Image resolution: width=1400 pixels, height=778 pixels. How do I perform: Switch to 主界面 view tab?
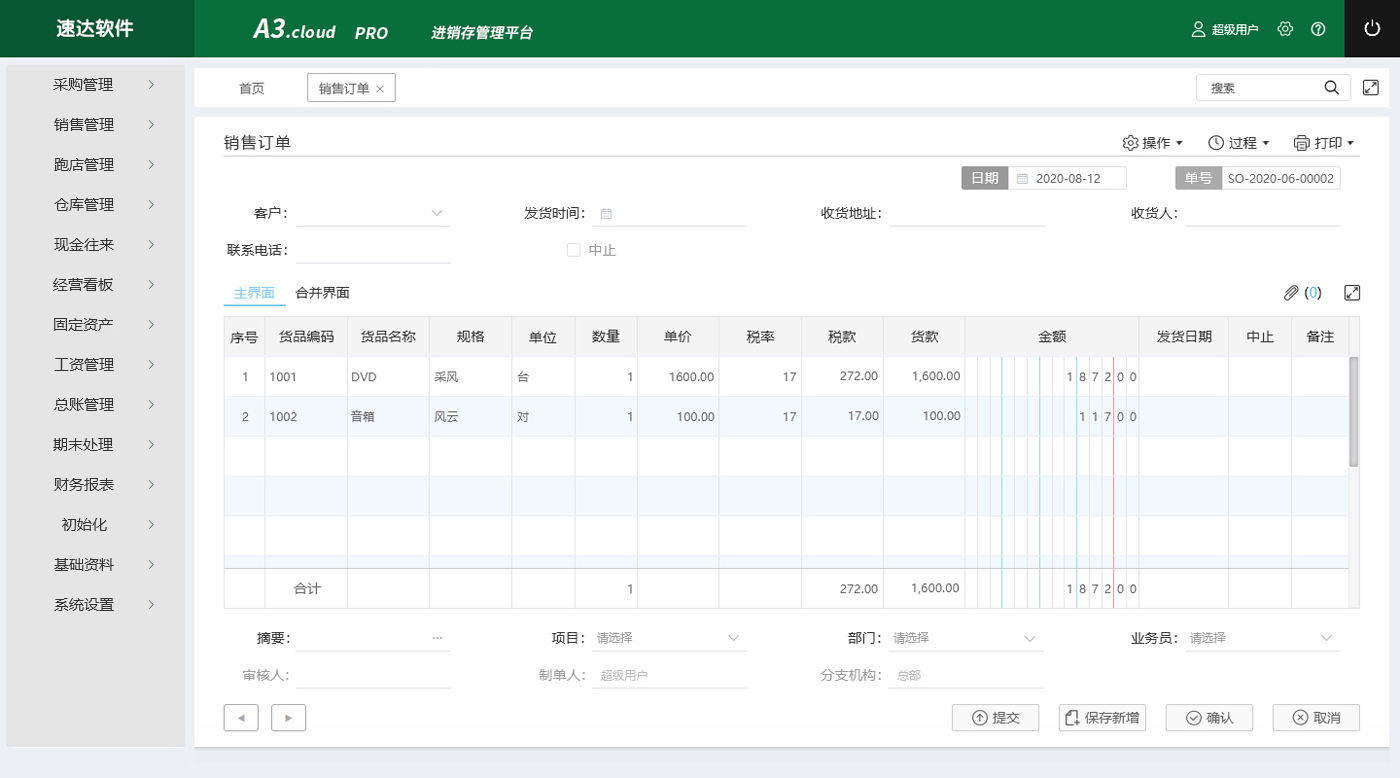[254, 293]
